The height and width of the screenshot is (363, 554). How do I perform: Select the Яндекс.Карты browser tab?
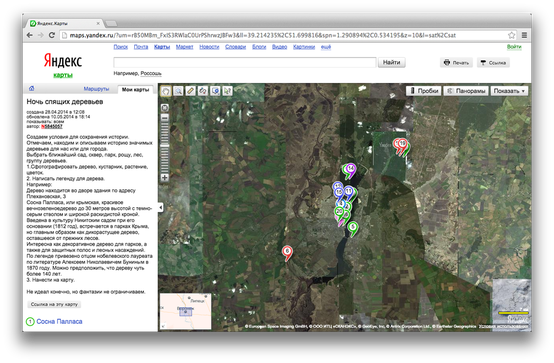[65, 23]
